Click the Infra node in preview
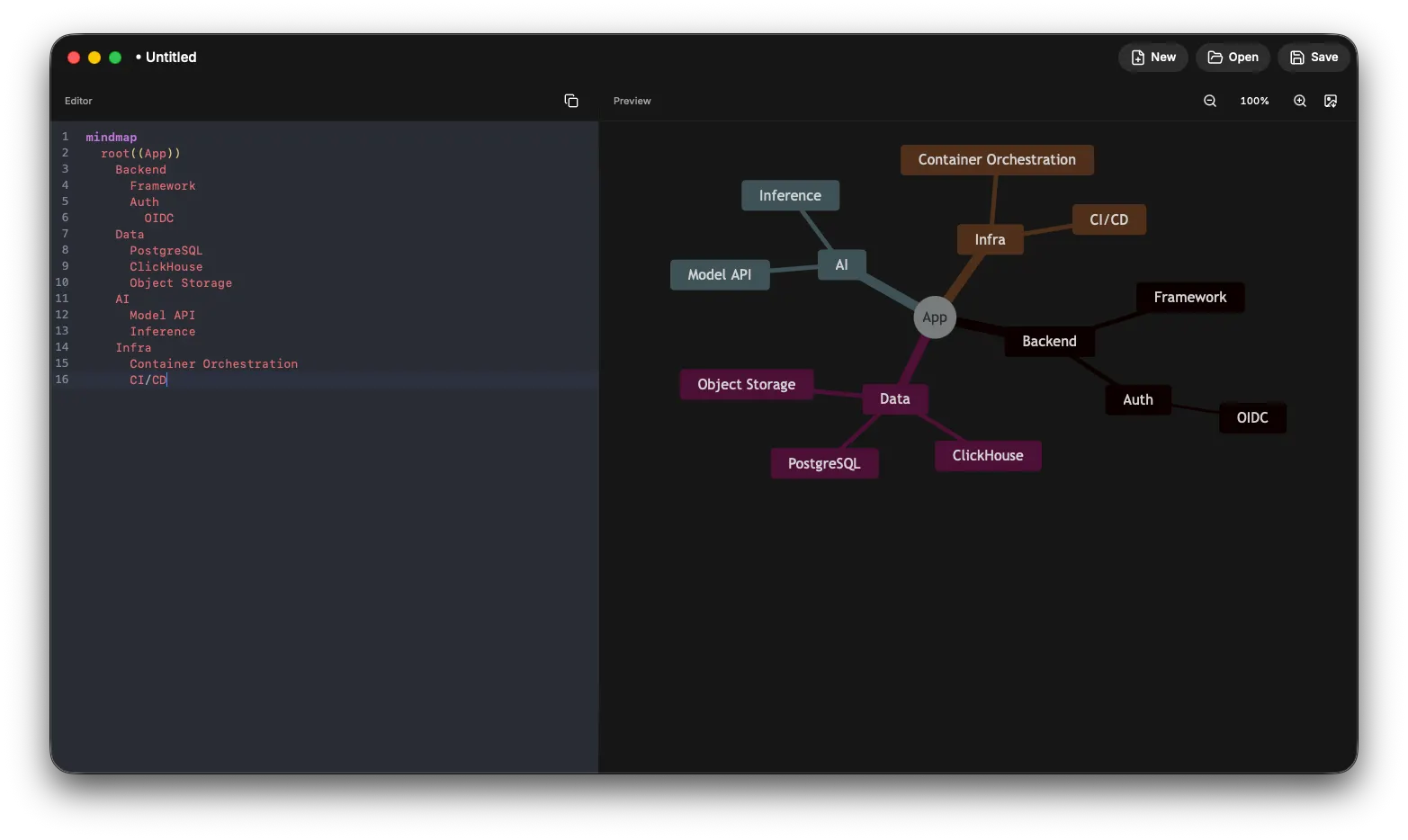Screen dimensions: 1408x840 990,240
